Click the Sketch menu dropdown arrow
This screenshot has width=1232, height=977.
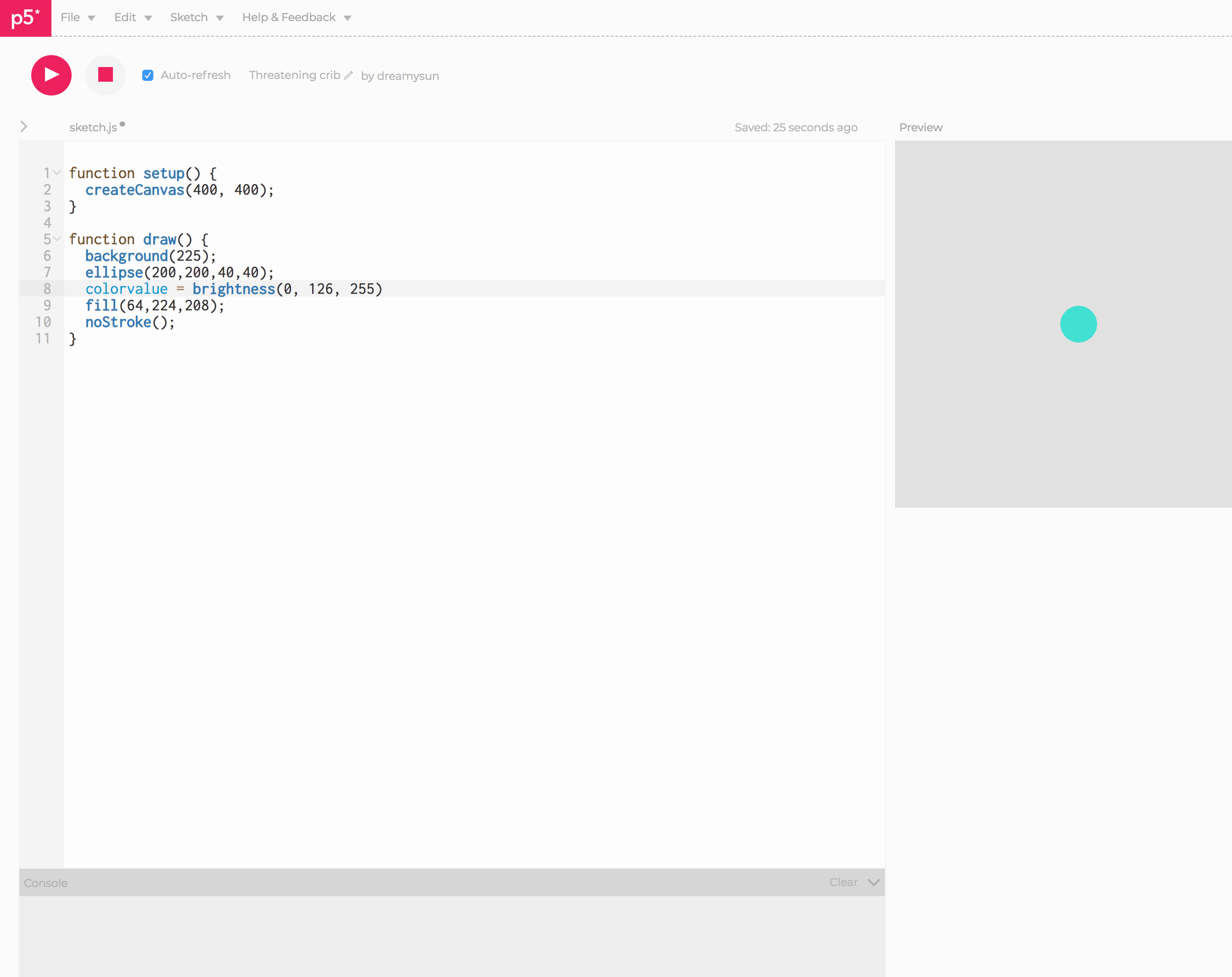point(219,18)
